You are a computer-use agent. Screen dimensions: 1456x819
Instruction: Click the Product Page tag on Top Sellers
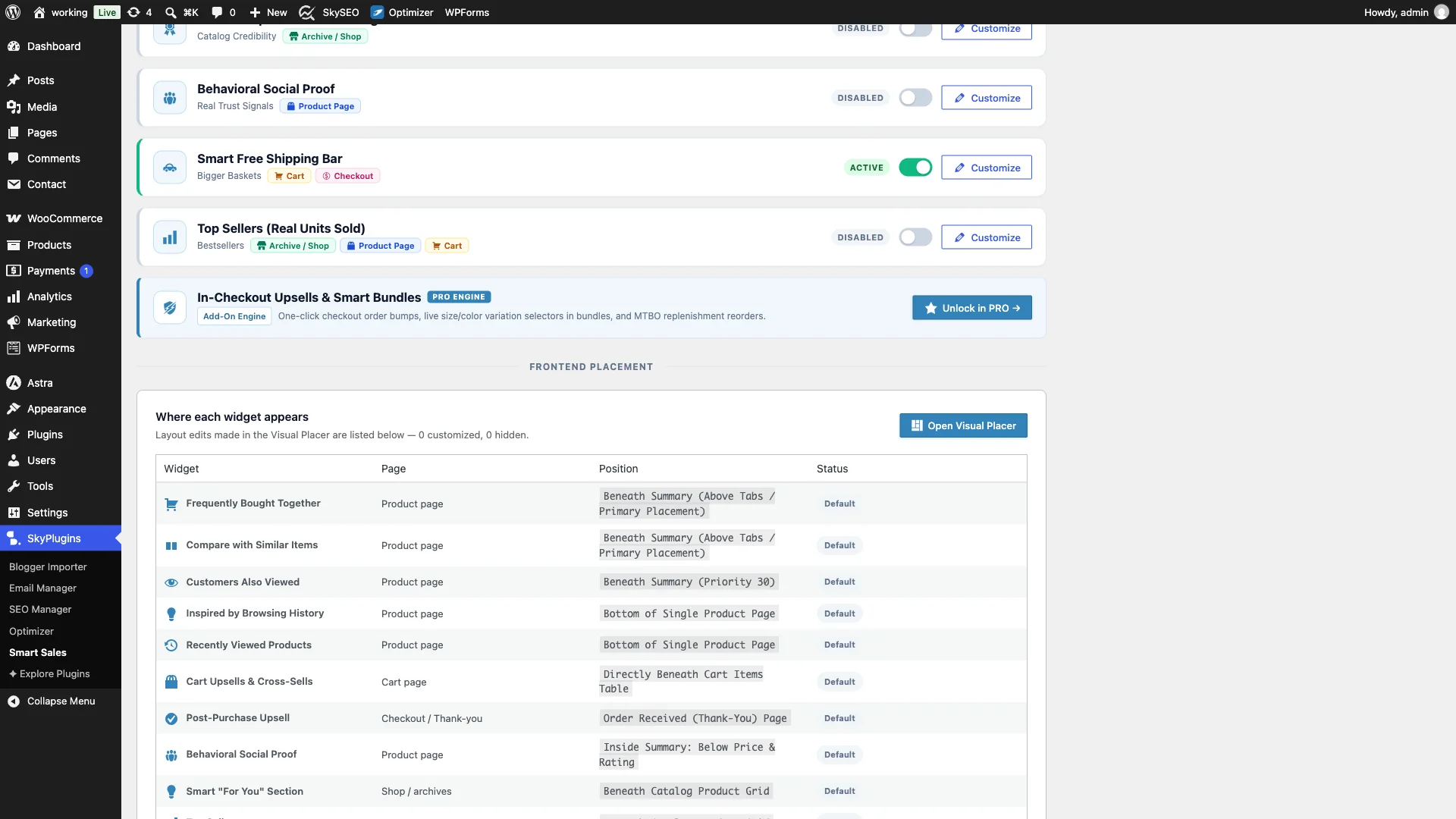(x=380, y=246)
